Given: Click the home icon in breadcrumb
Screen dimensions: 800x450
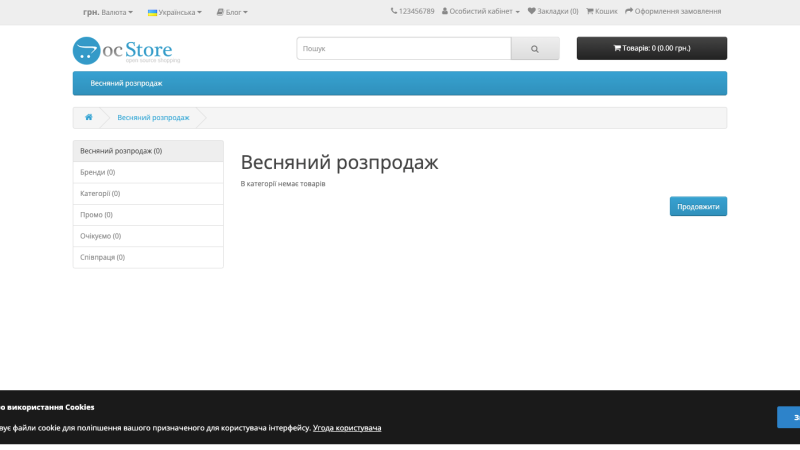Looking at the screenshot, I should [x=89, y=117].
